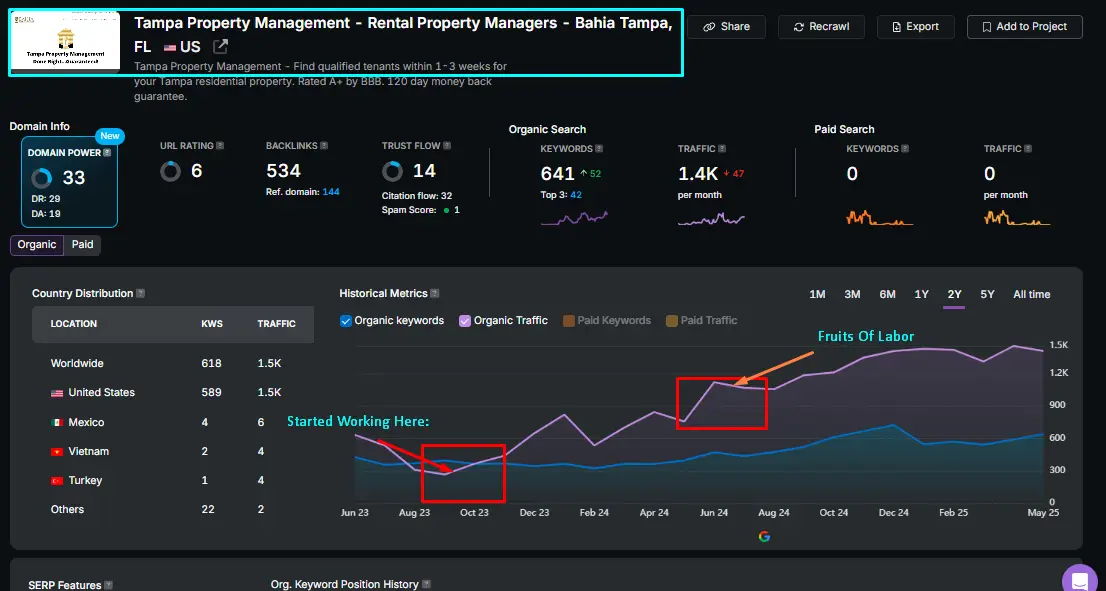The width and height of the screenshot is (1106, 591).
Task: Click Paid Search Traffic info icon
Action: (1028, 149)
